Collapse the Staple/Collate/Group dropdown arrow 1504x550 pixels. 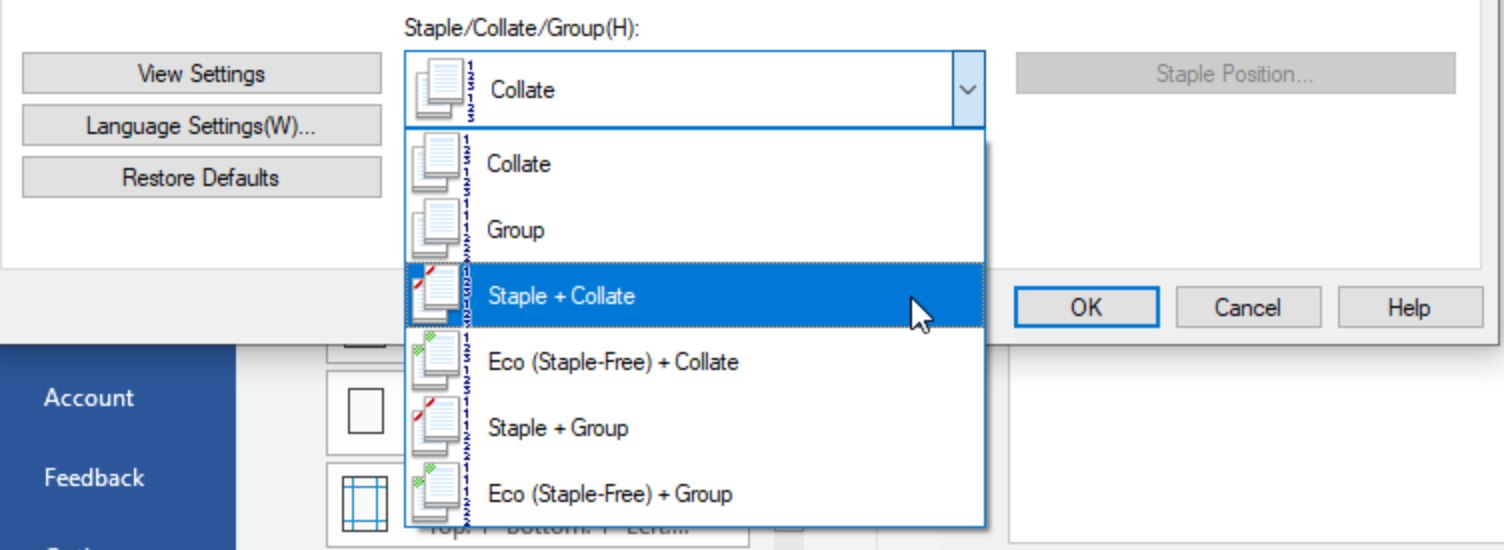(x=968, y=90)
